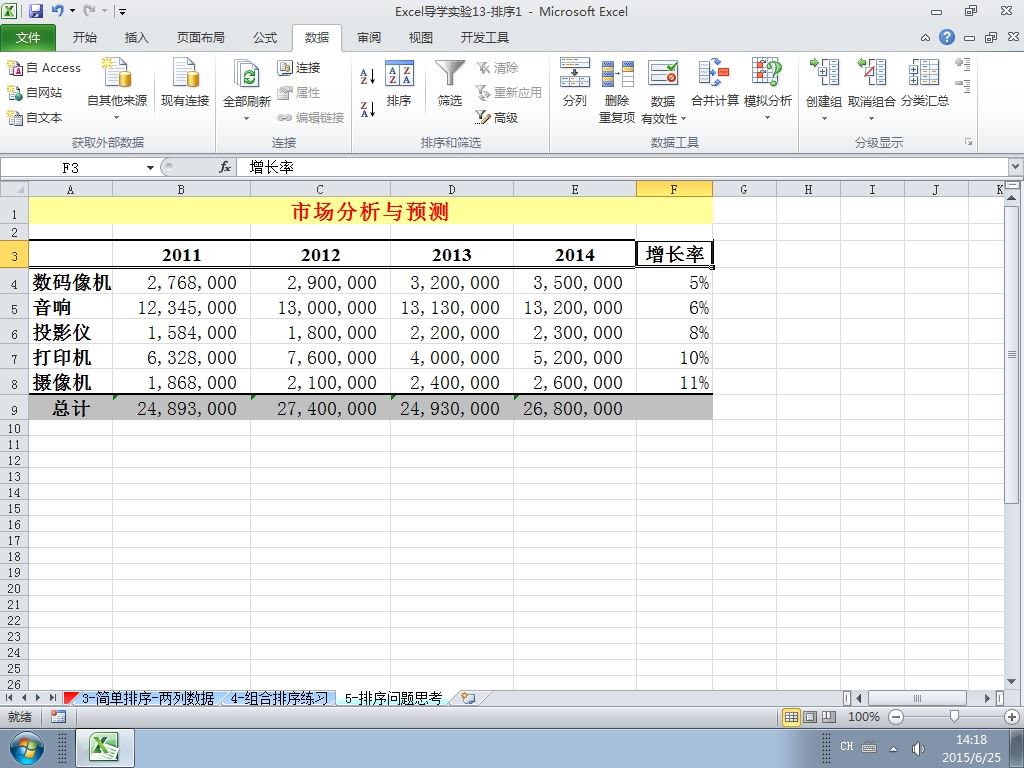Click the 100% zoom level button
Screen dimensions: 1024x768
tap(863, 717)
